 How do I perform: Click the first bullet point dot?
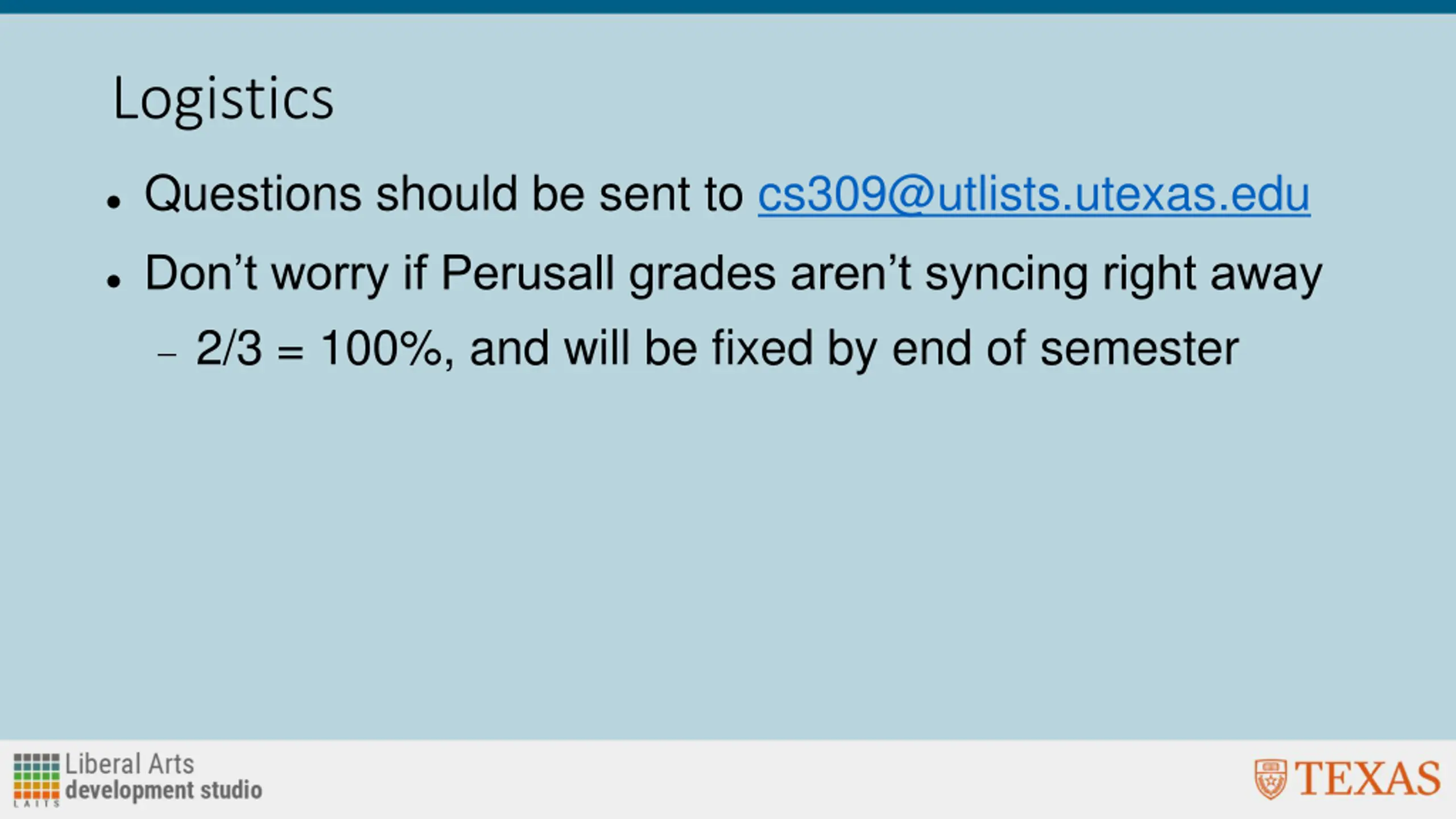pyautogui.click(x=114, y=201)
